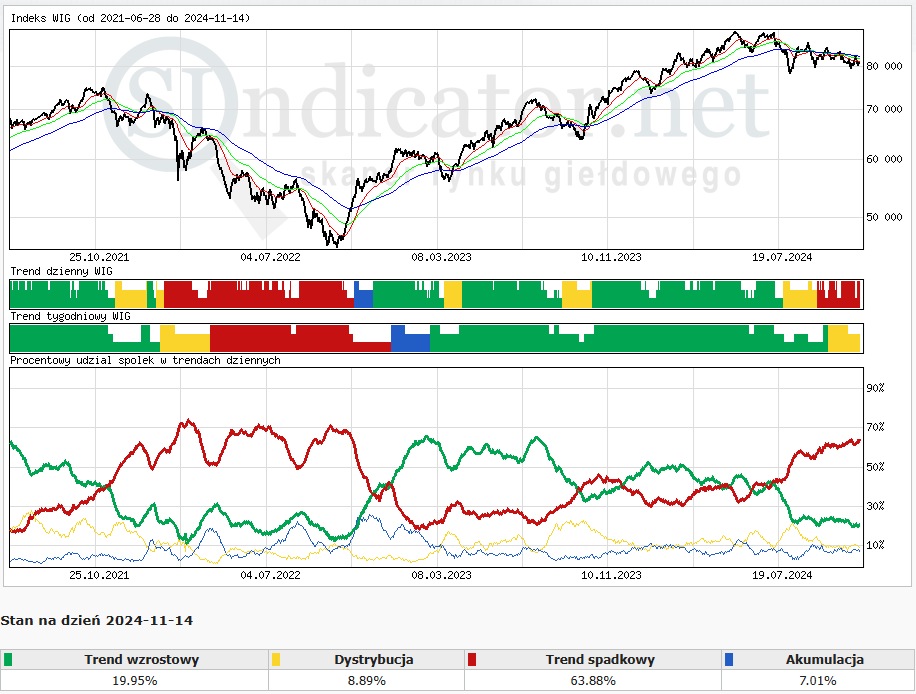Image resolution: width=916 pixels, height=694 pixels.
Task: Click the yellow swatch beside Dystrybucja
Action: (275, 660)
